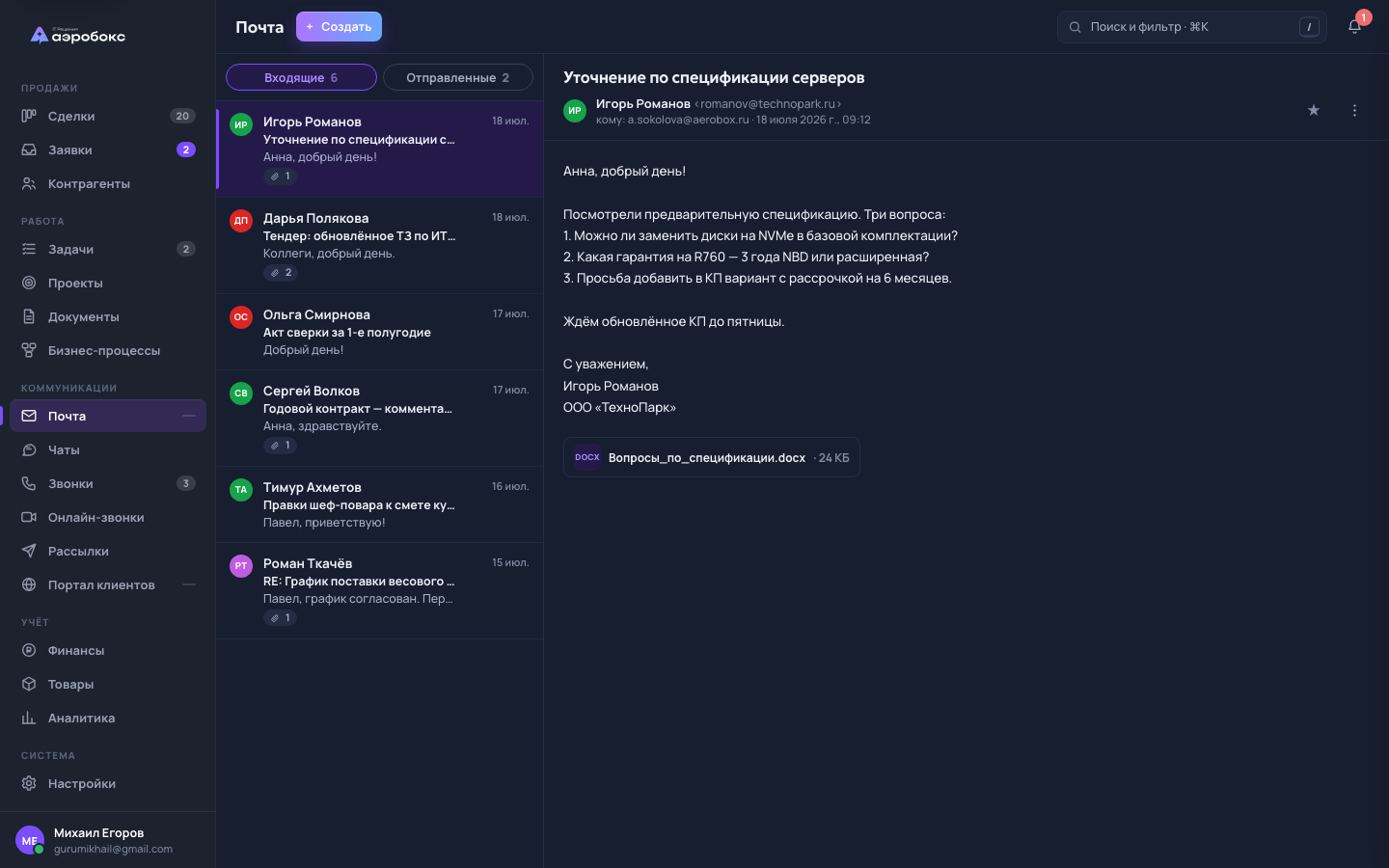Screen dimensions: 1389x868
Task: Focus the Поиск и фильтр field
Action: click(x=1192, y=27)
